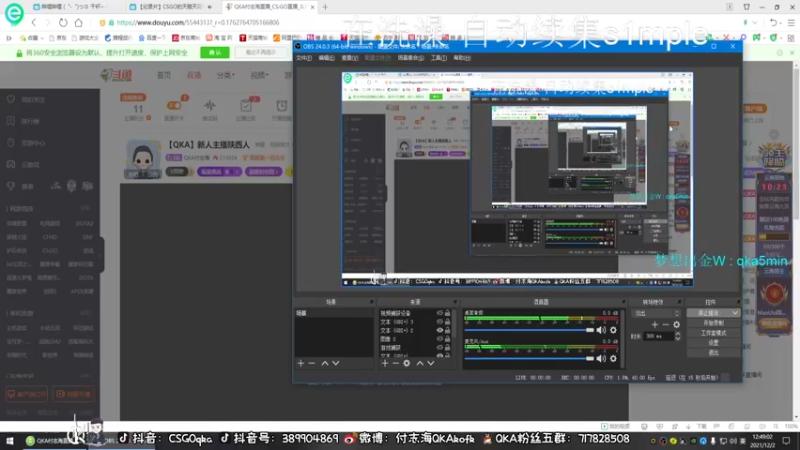Add a new source with the plus button
Image resolution: width=800 pixels, height=450 pixels.
click(x=385, y=363)
